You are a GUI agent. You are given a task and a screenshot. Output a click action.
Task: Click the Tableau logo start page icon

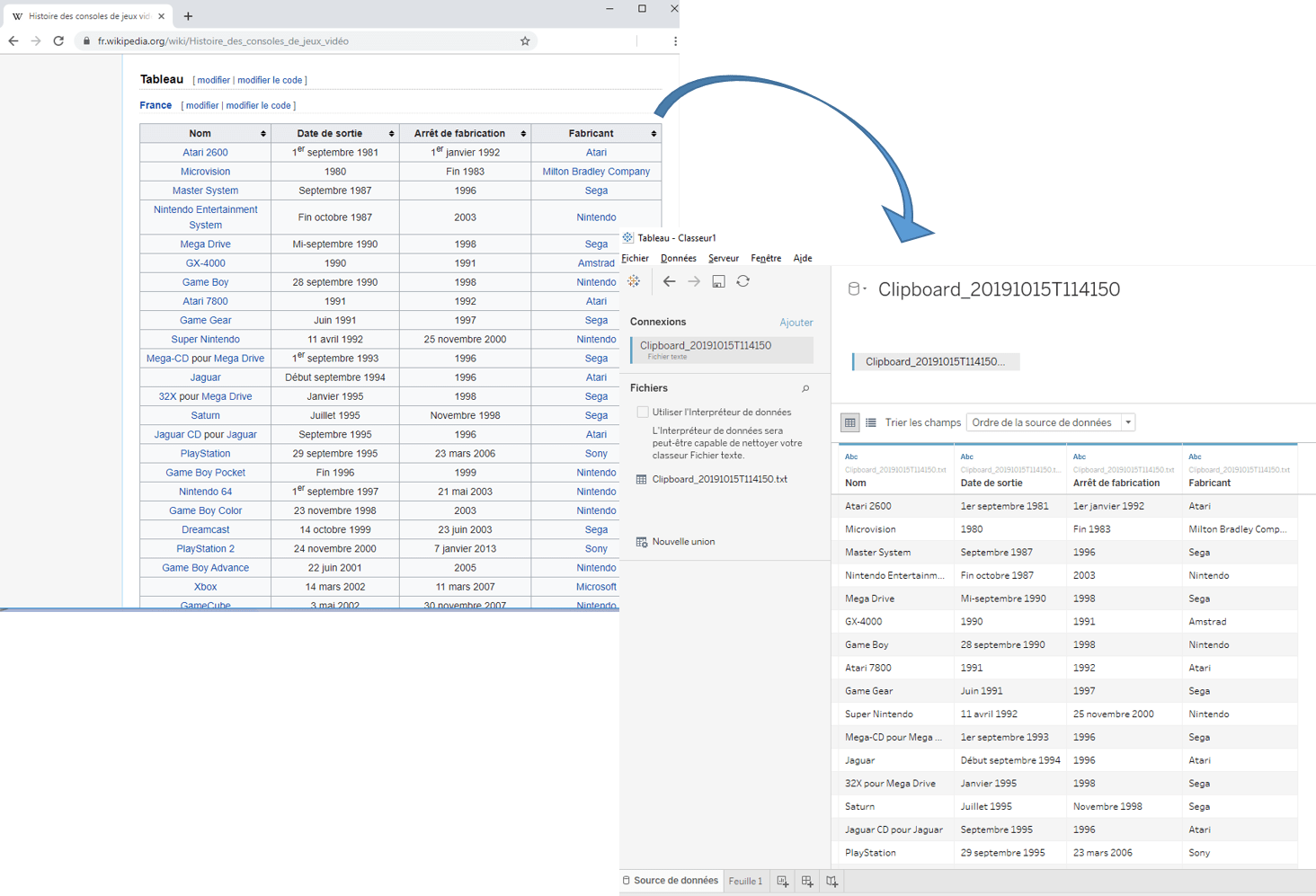tap(634, 281)
